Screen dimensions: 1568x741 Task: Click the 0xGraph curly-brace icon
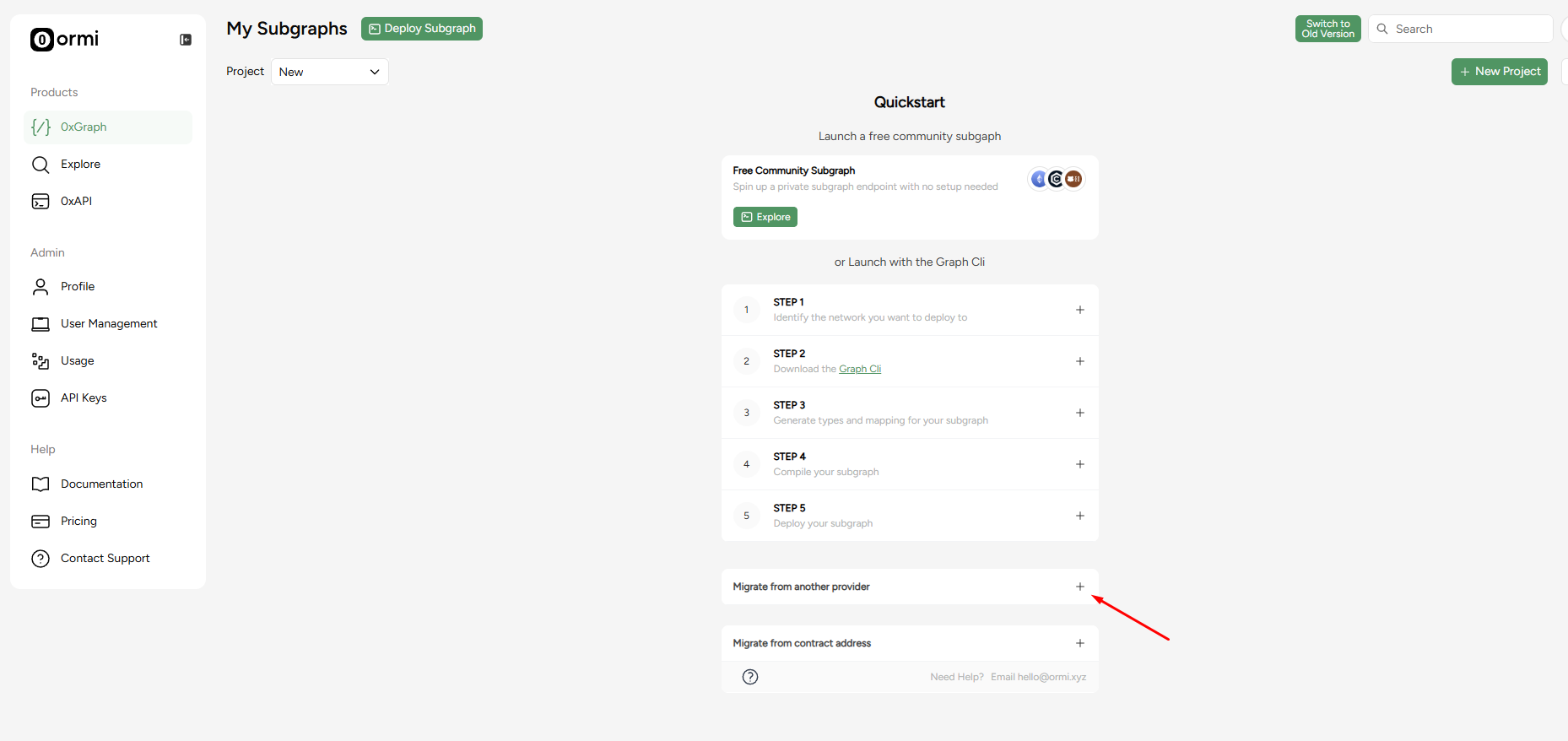(41, 127)
